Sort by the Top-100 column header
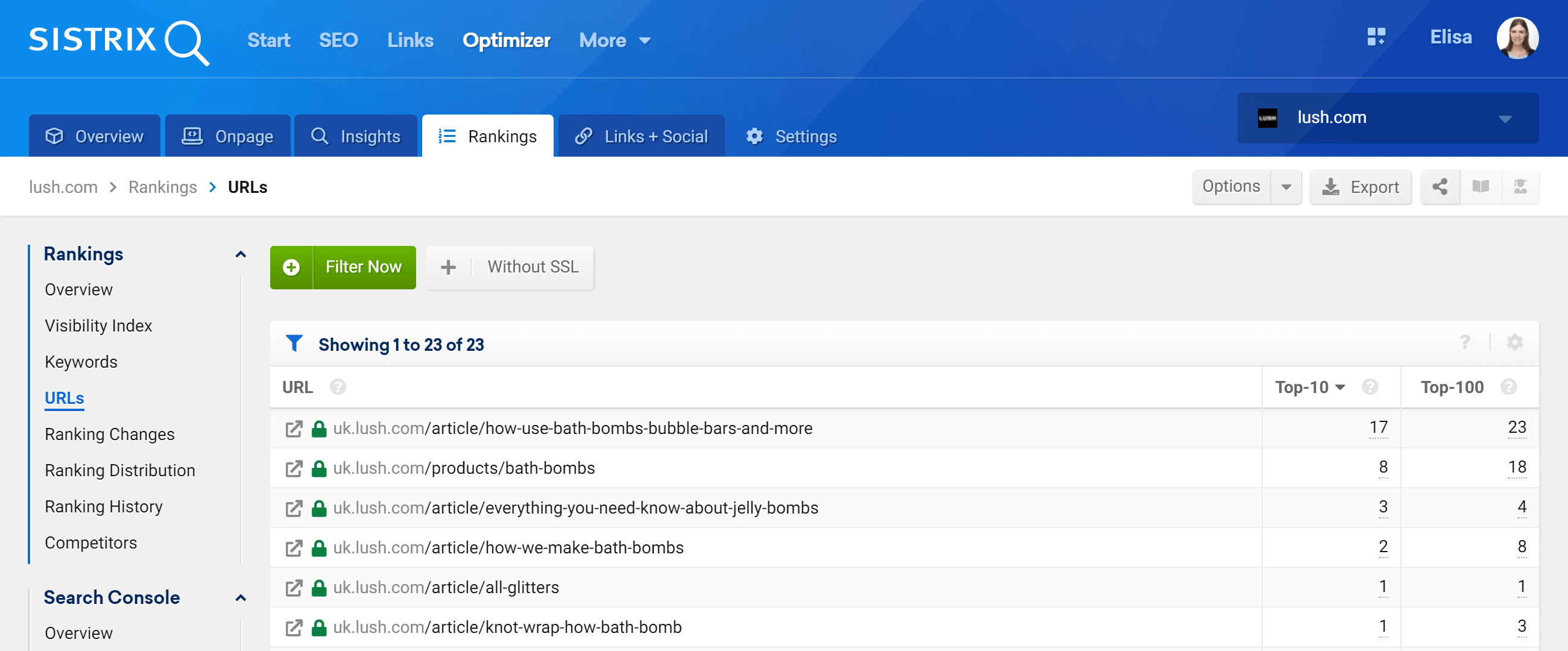This screenshot has width=1568, height=651. coord(1452,387)
